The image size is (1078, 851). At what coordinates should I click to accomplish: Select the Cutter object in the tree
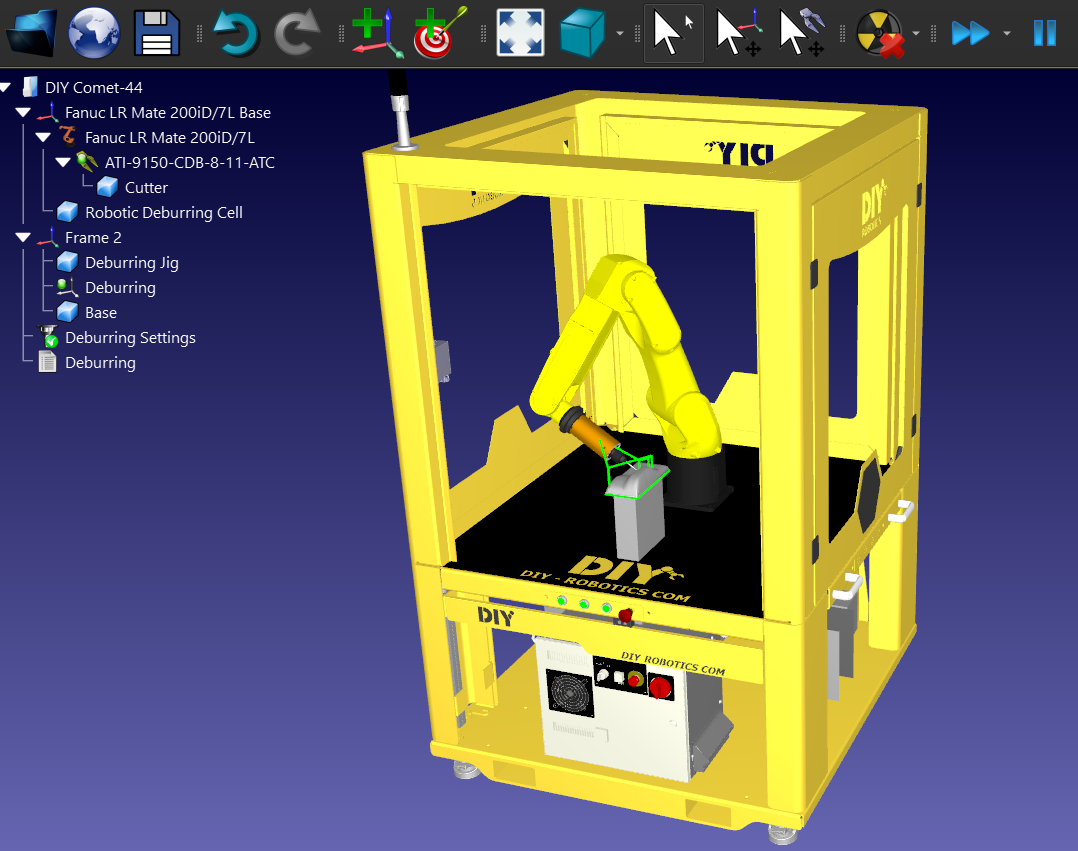(146, 188)
